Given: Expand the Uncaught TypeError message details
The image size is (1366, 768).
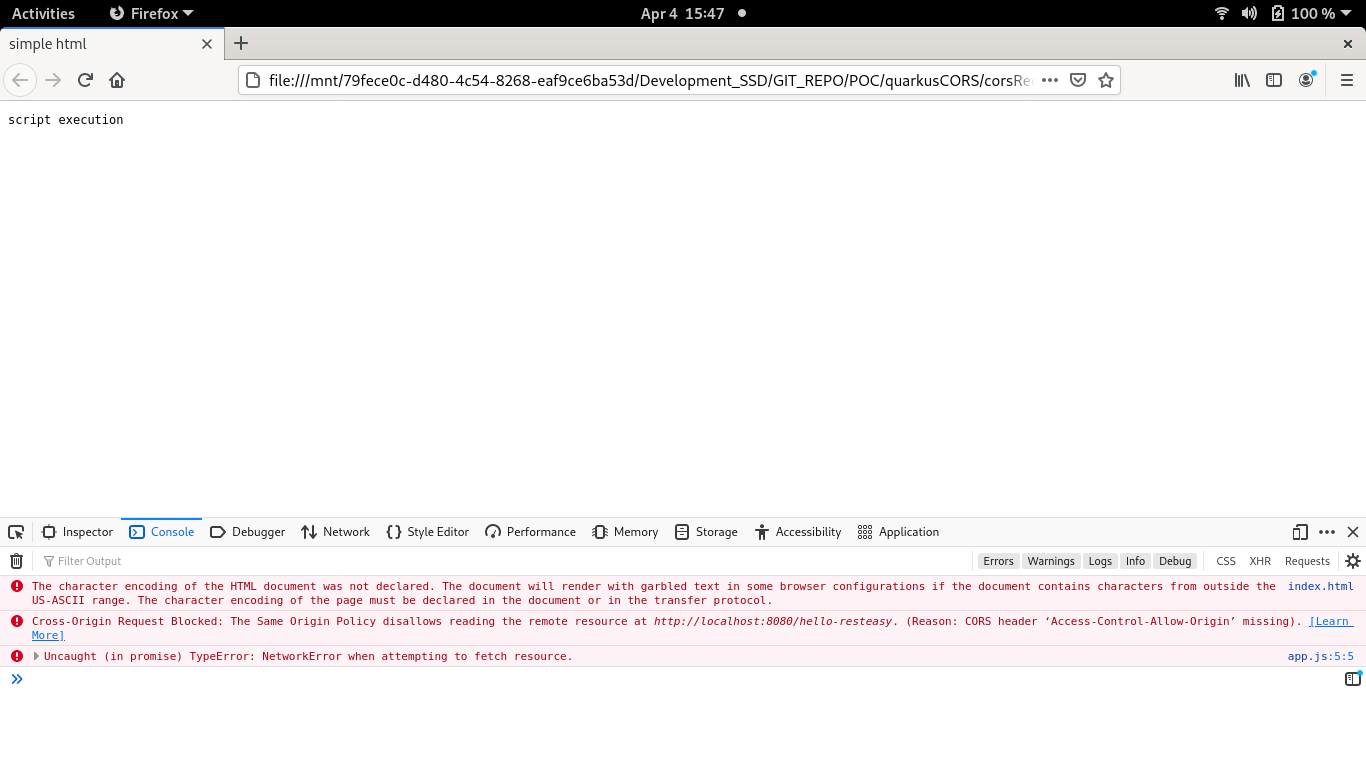Looking at the screenshot, I should (37, 656).
